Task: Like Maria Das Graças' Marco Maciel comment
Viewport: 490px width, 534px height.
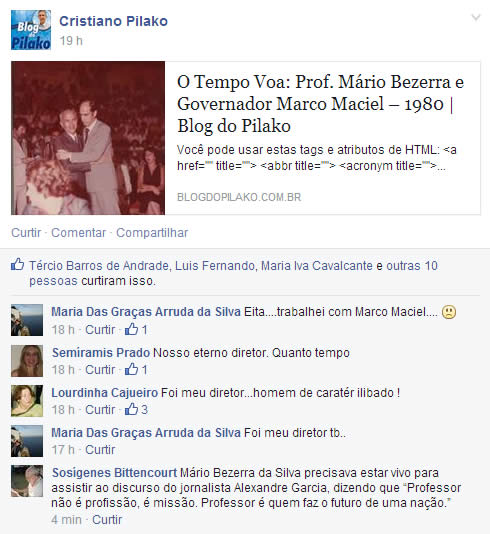Action: point(100,330)
